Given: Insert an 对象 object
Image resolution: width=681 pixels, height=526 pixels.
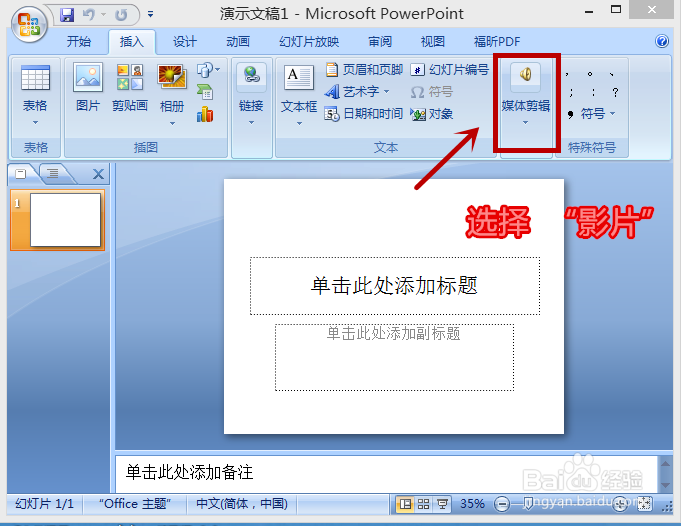Looking at the screenshot, I should [x=432, y=114].
